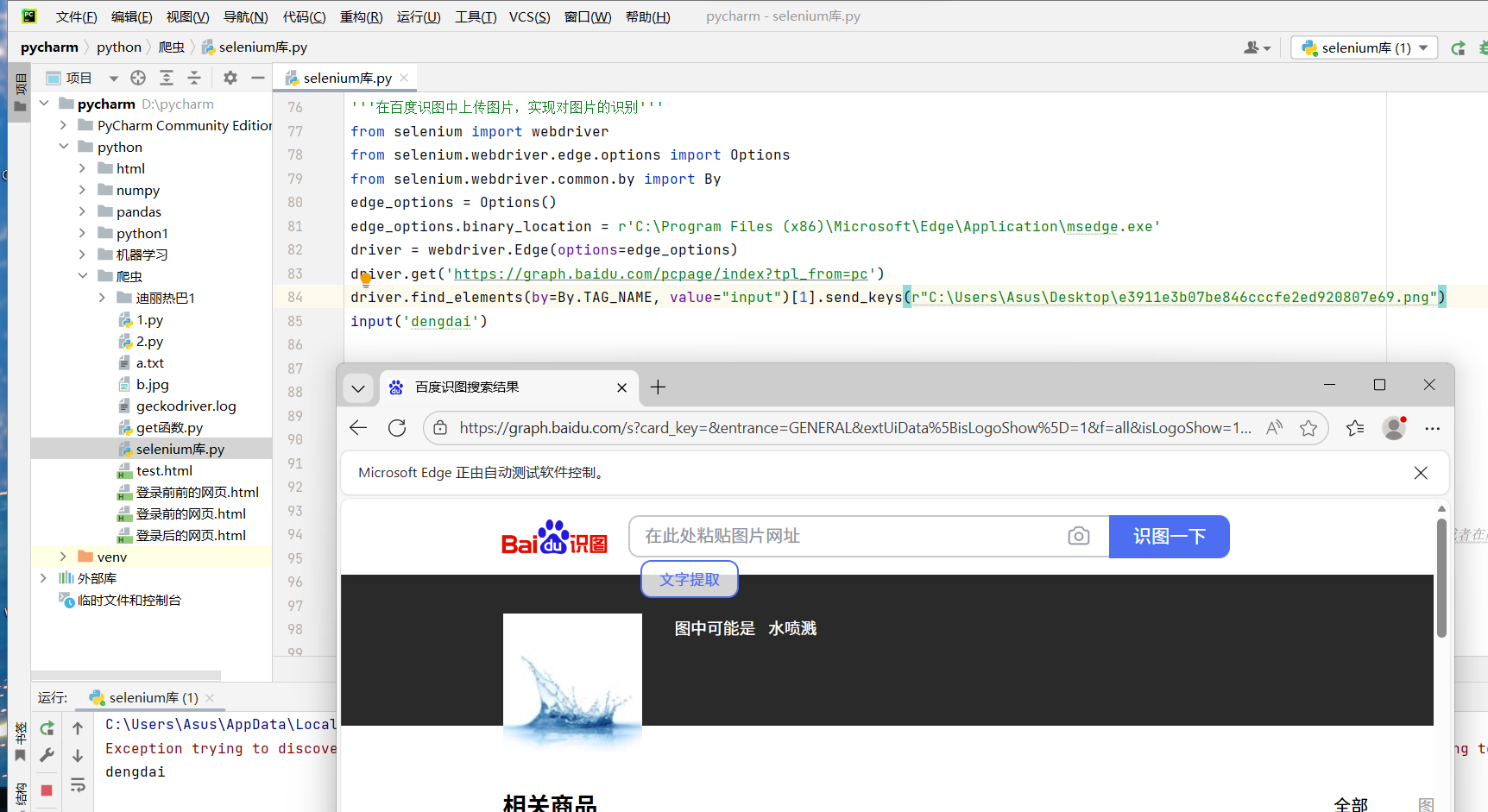1488x812 pixels.
Task: Go back in Edge browser
Action: pyautogui.click(x=358, y=428)
